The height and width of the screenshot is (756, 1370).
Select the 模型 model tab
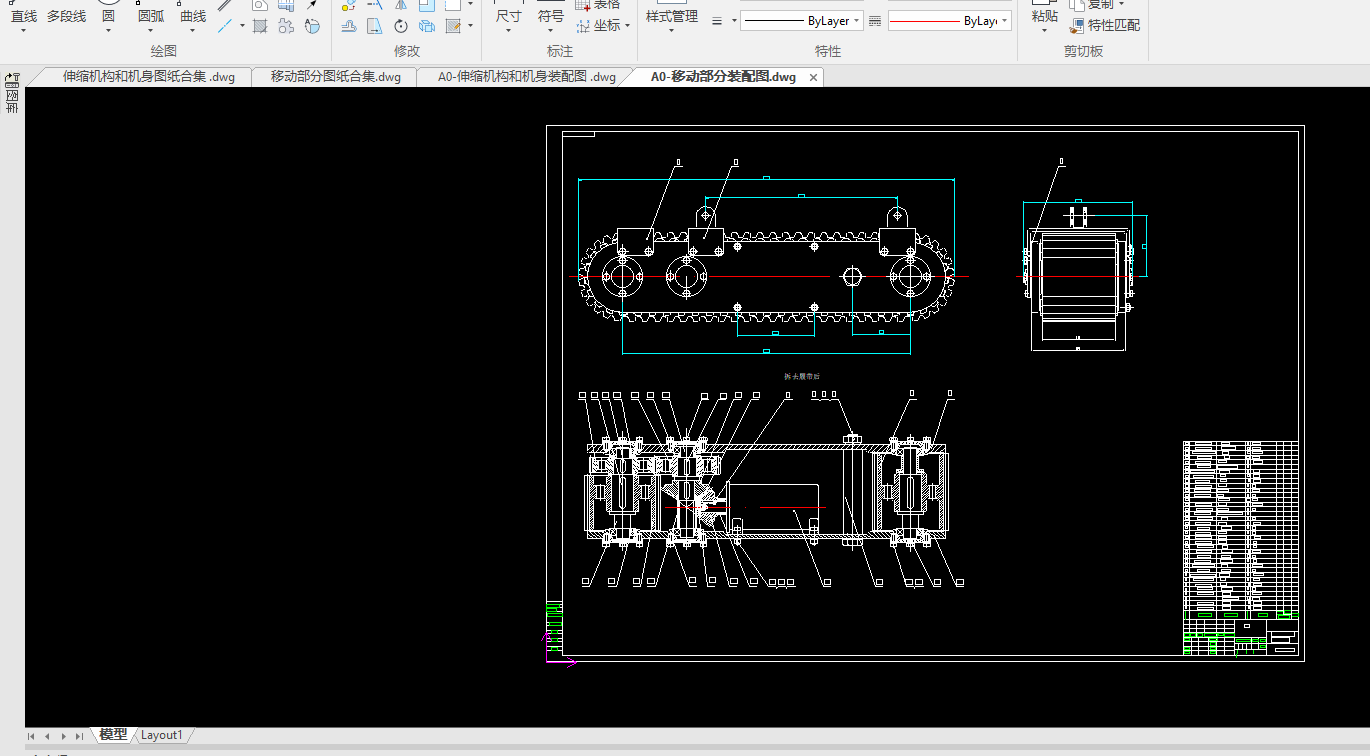[113, 735]
